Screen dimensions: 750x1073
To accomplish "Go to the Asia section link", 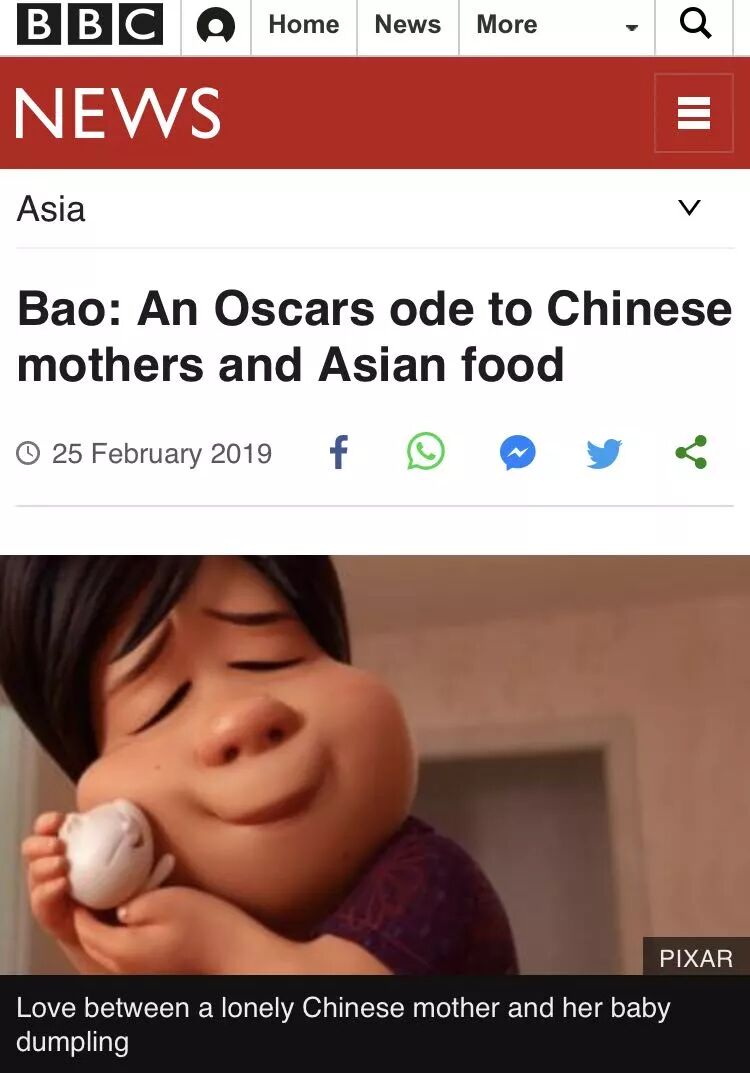I will tap(51, 209).
